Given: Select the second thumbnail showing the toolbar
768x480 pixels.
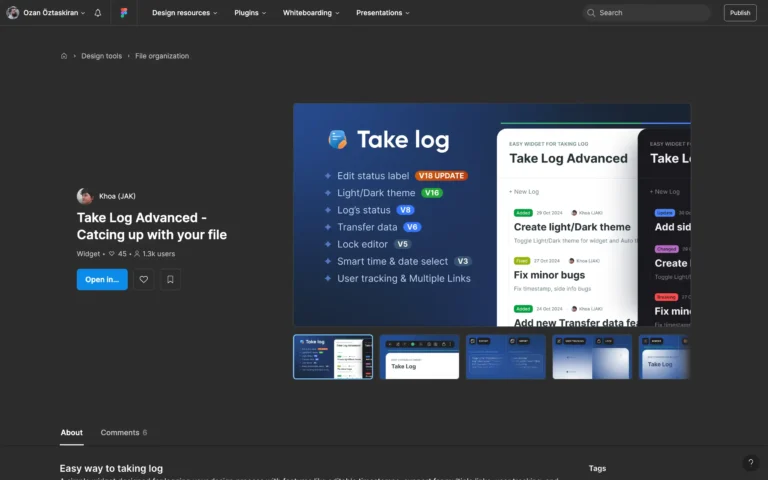Looking at the screenshot, I should 419,357.
